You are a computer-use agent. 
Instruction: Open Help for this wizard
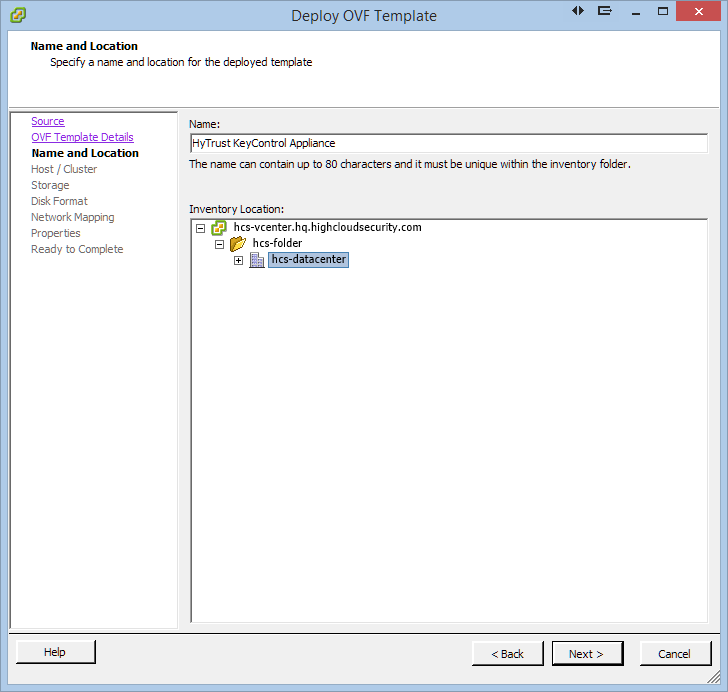tap(56, 652)
